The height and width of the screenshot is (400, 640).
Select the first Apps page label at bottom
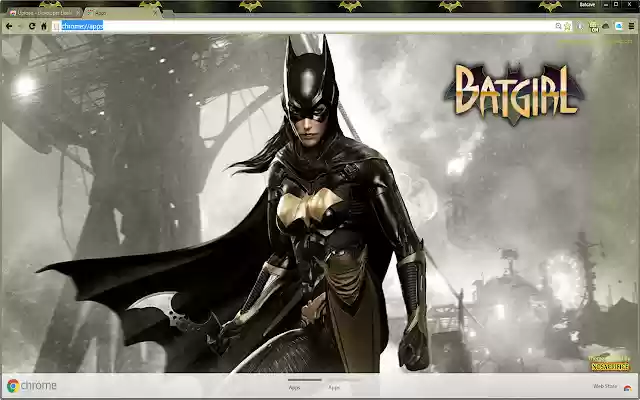pyautogui.click(x=294, y=387)
